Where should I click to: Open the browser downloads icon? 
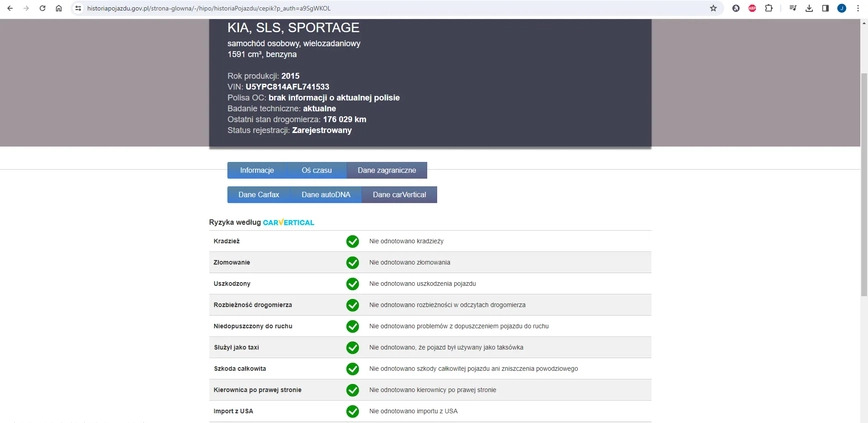[x=810, y=8]
